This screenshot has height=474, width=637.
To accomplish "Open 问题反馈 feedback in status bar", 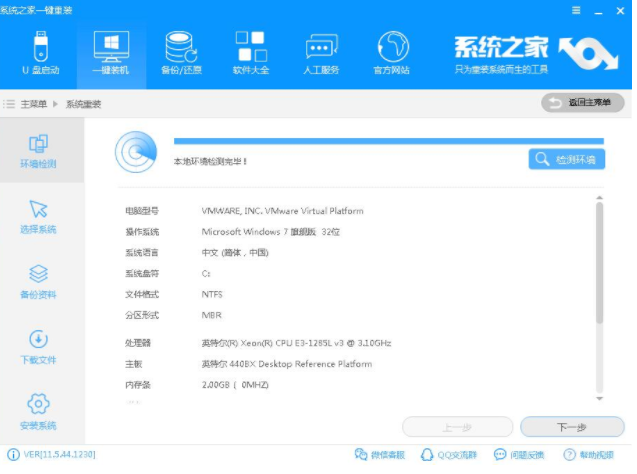I will point(521,456).
